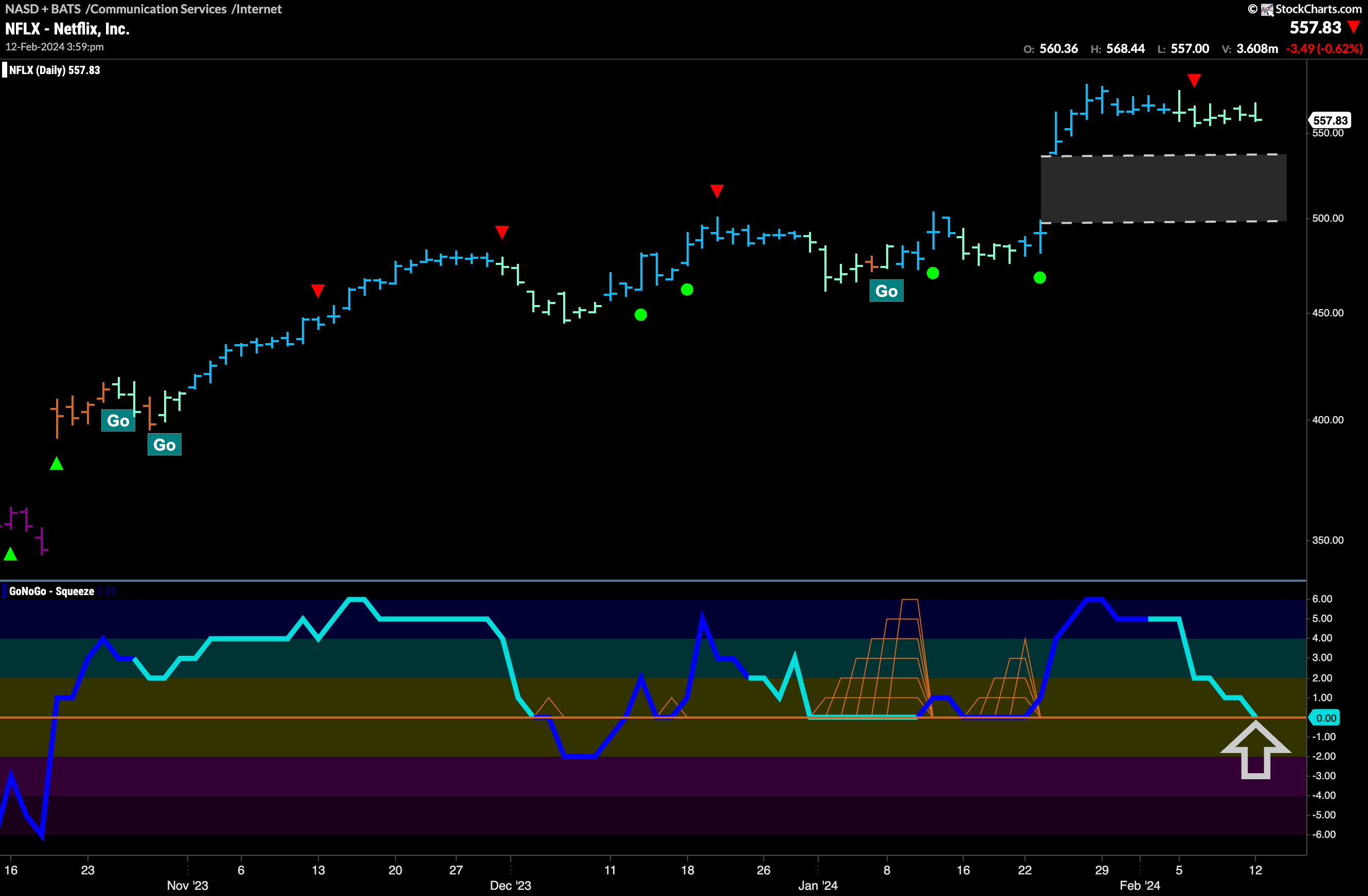This screenshot has width=1368, height=896.
Task: Click the low value 557.00
Action: pos(1190,49)
